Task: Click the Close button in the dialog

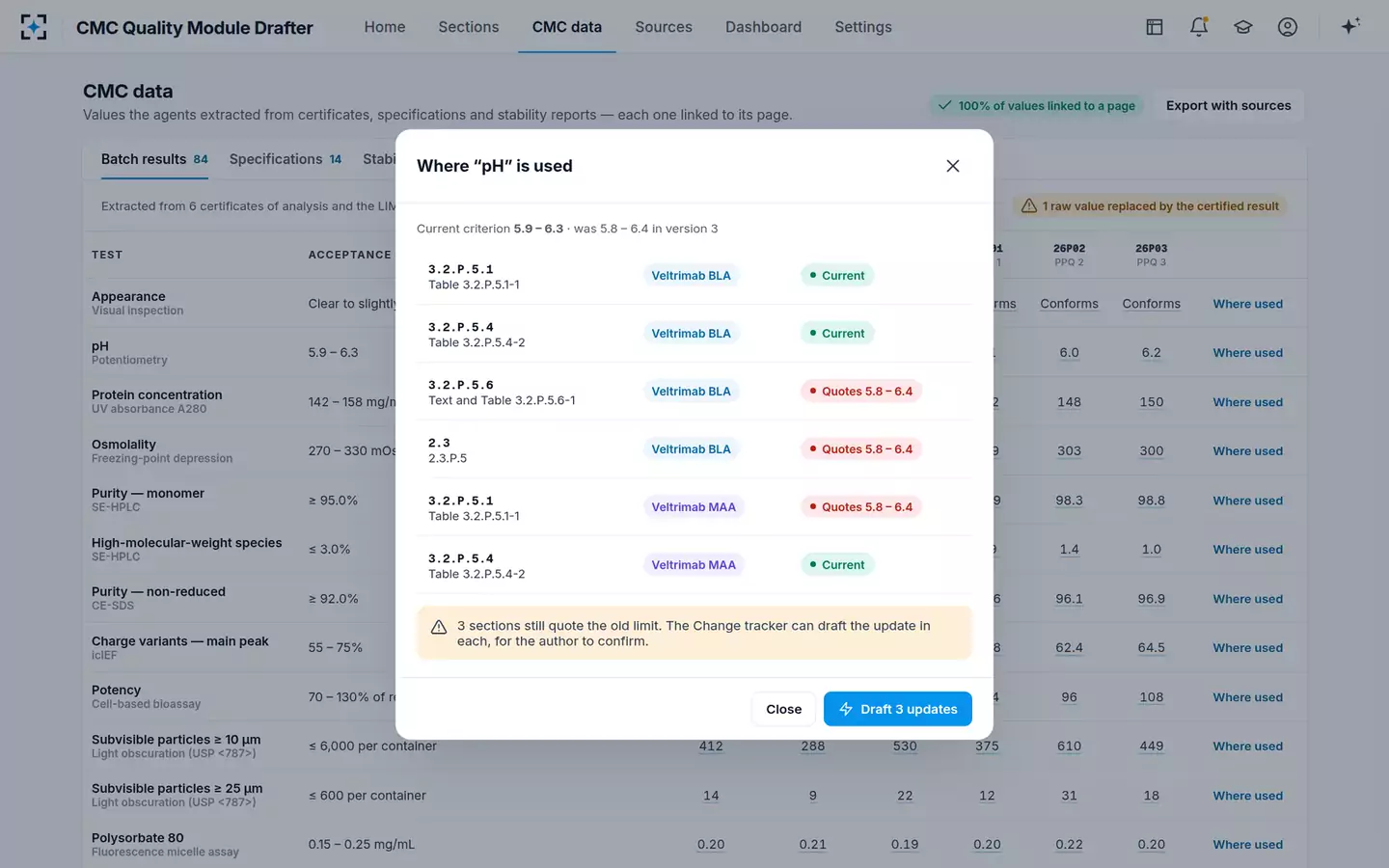Action: click(784, 709)
